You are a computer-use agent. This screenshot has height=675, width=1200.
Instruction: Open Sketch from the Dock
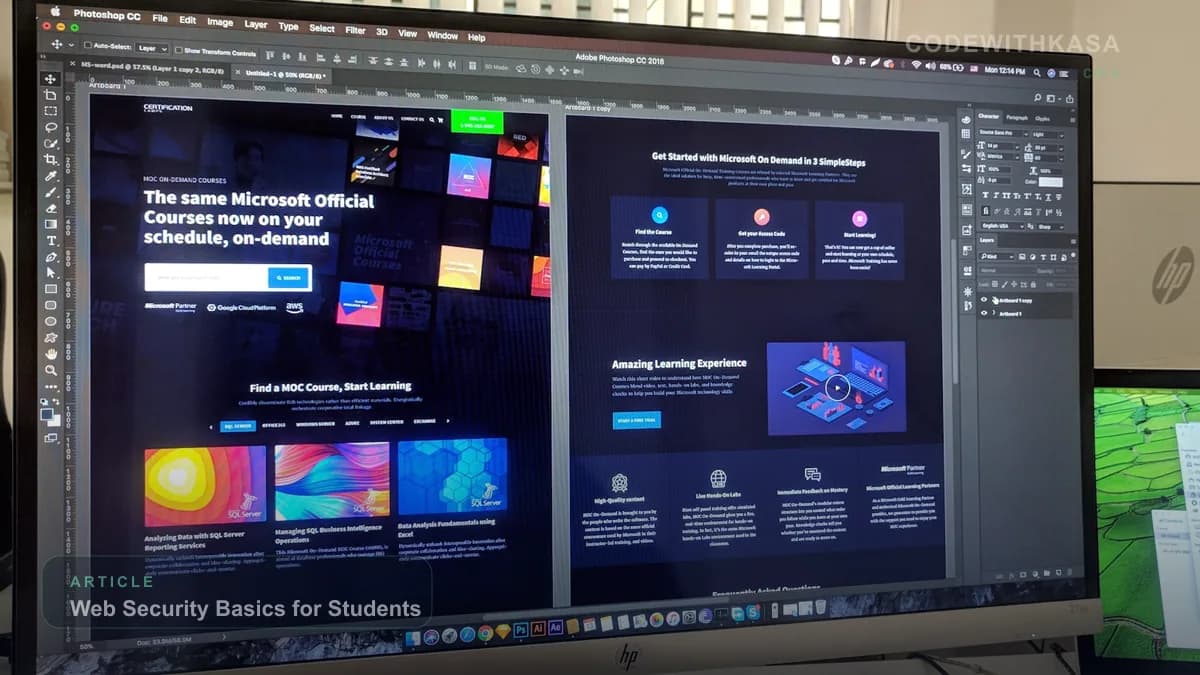click(503, 631)
